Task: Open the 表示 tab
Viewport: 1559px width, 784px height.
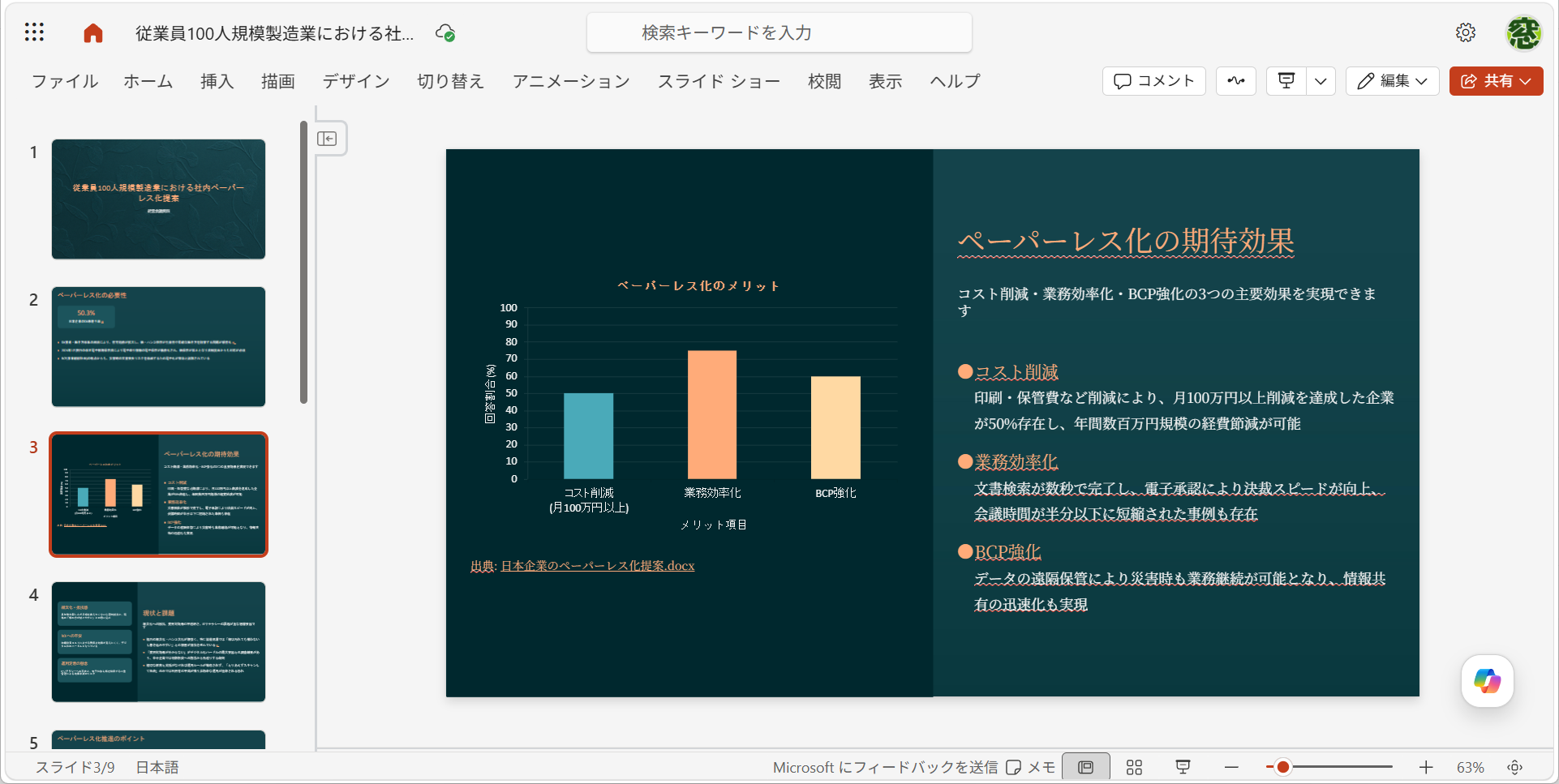Action: (885, 81)
